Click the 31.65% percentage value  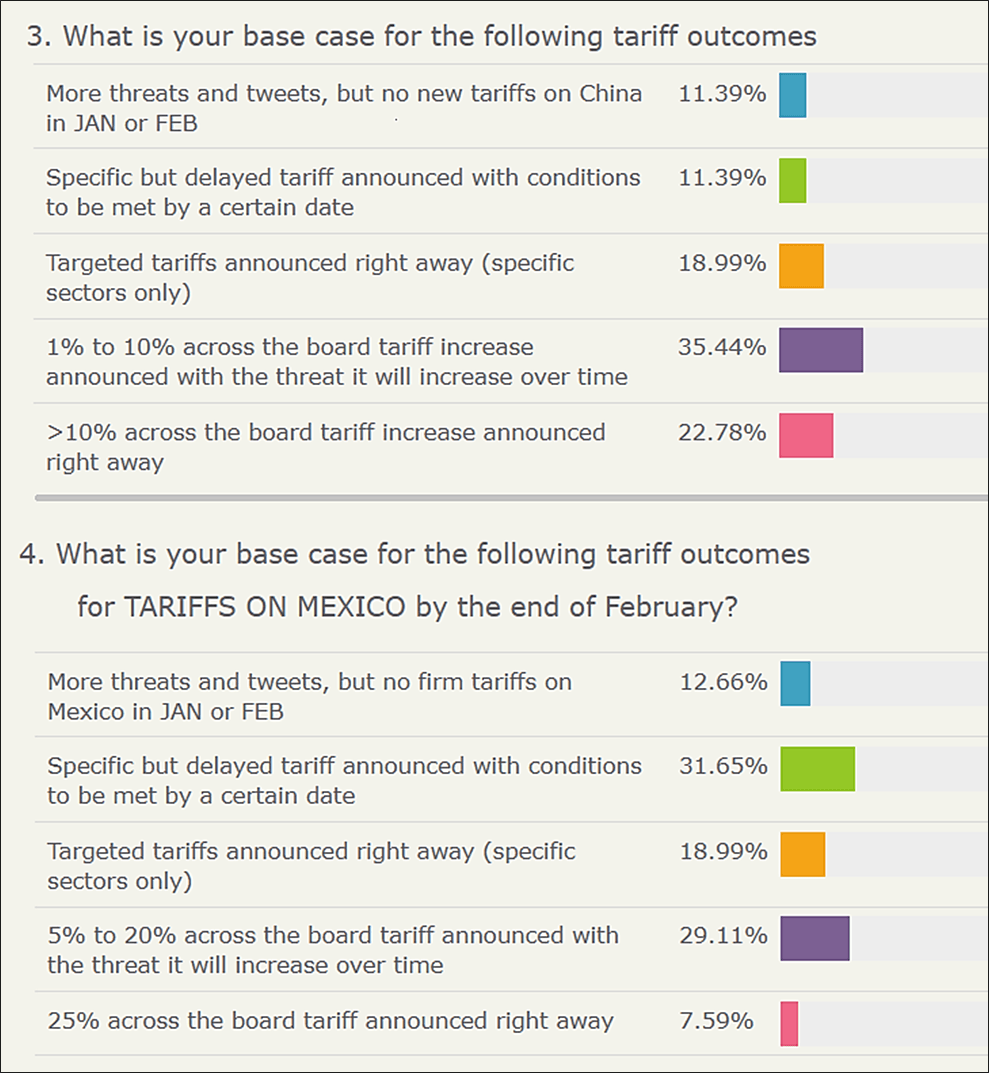722,766
